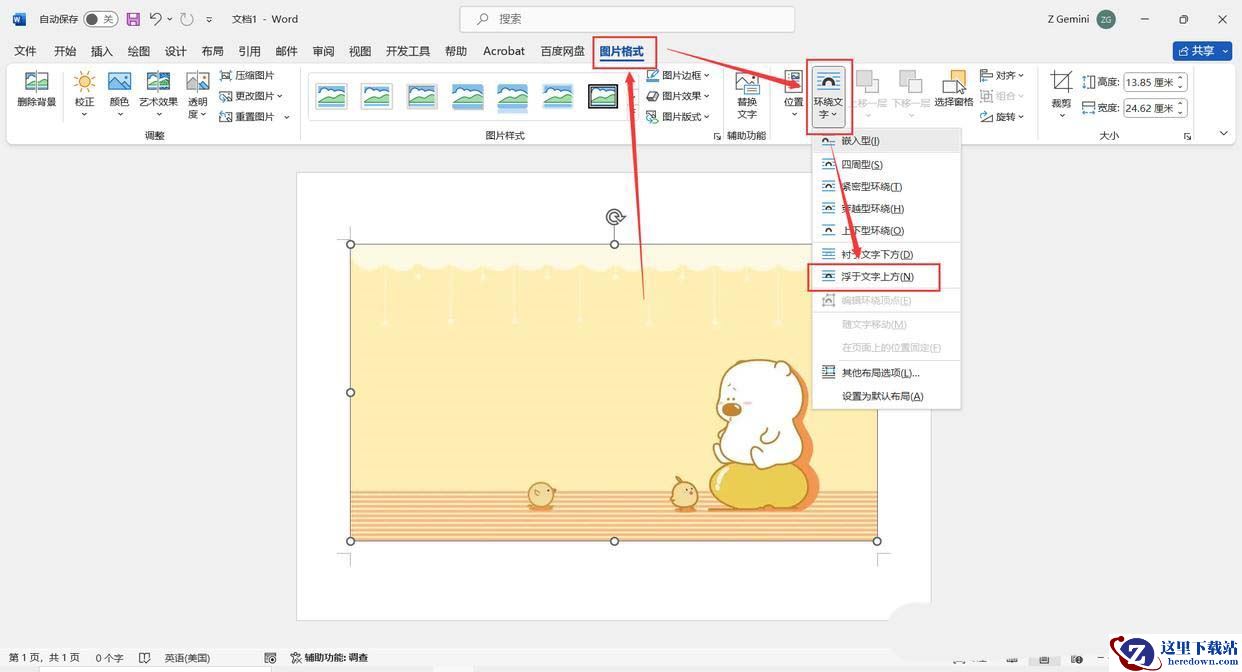Choose Tight wrapping 紧密型环绕(T)
1242x672 pixels.
tap(886, 186)
